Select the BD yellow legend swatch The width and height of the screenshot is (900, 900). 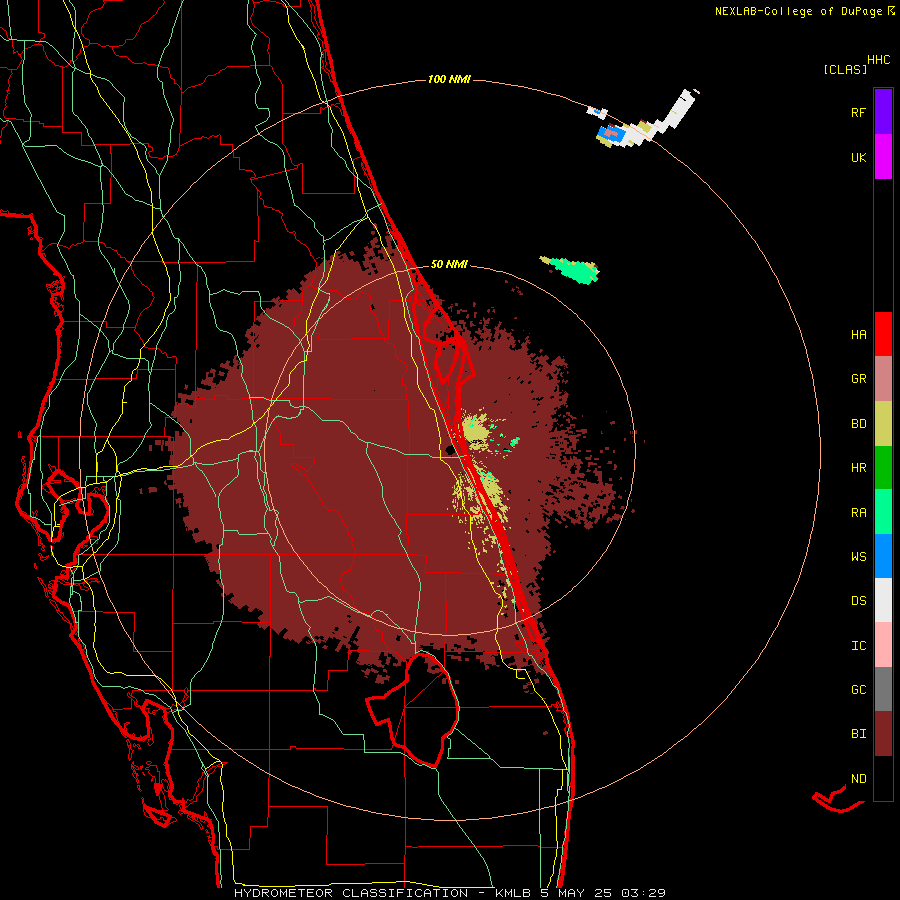click(x=883, y=424)
